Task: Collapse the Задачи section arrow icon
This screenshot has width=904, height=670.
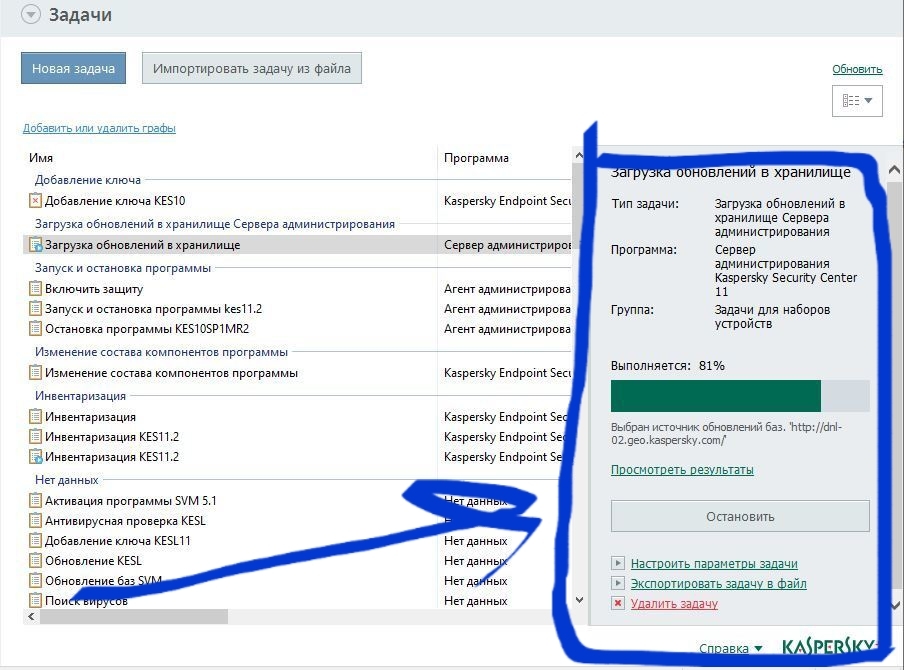Action: [31, 14]
